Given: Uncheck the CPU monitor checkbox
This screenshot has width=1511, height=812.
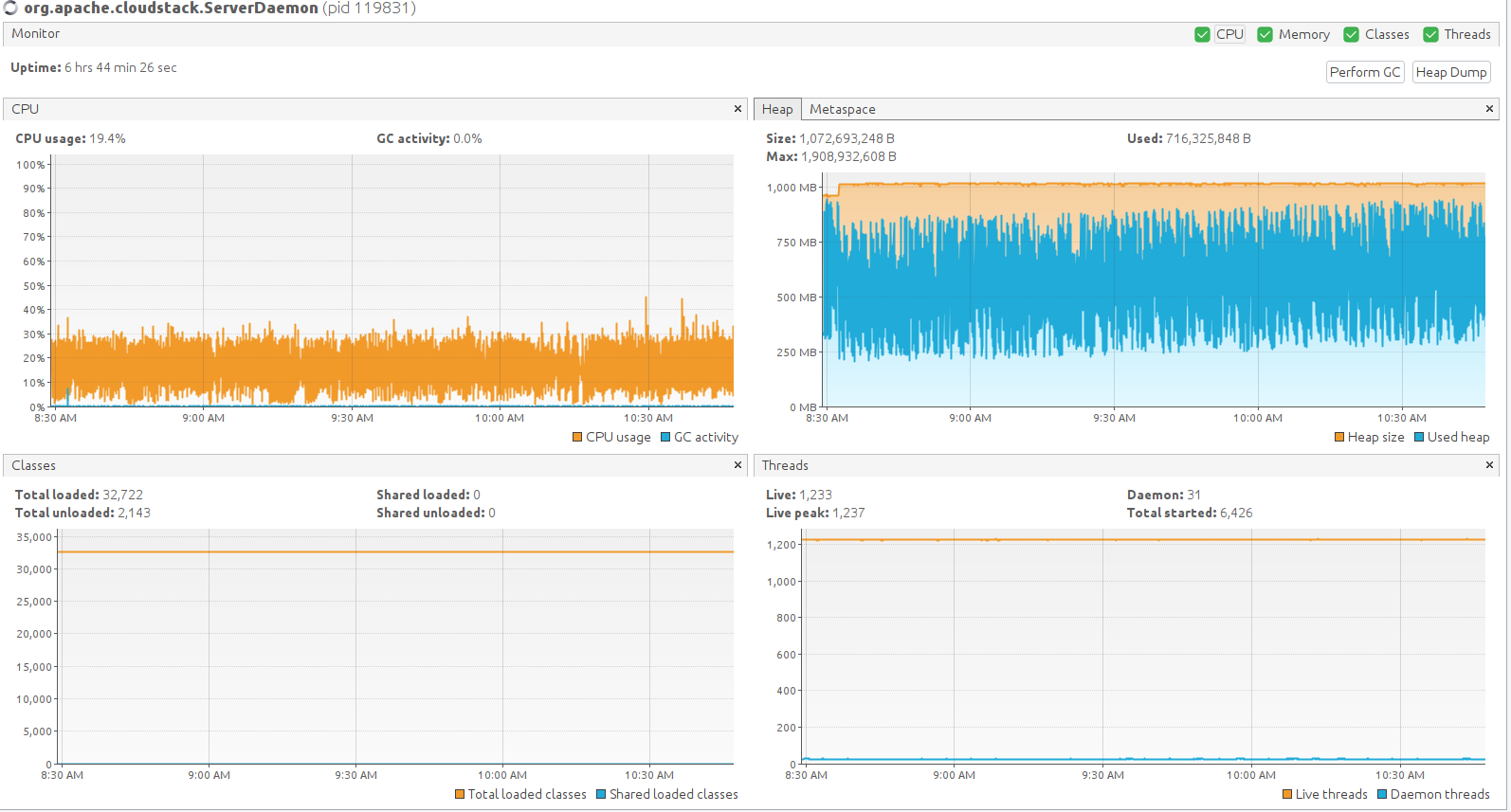Looking at the screenshot, I should click(1202, 34).
